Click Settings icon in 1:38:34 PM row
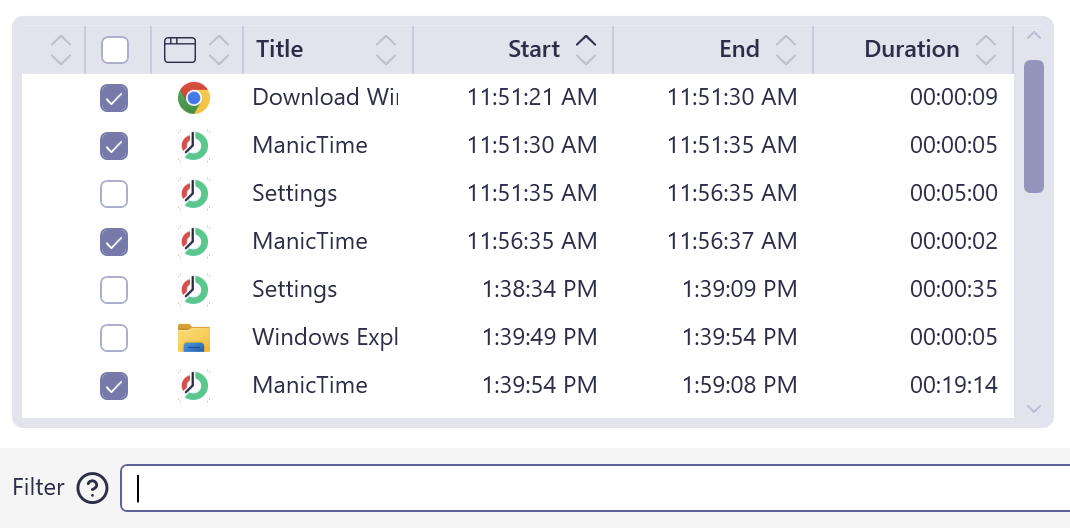1070x528 pixels. pyautogui.click(x=194, y=290)
